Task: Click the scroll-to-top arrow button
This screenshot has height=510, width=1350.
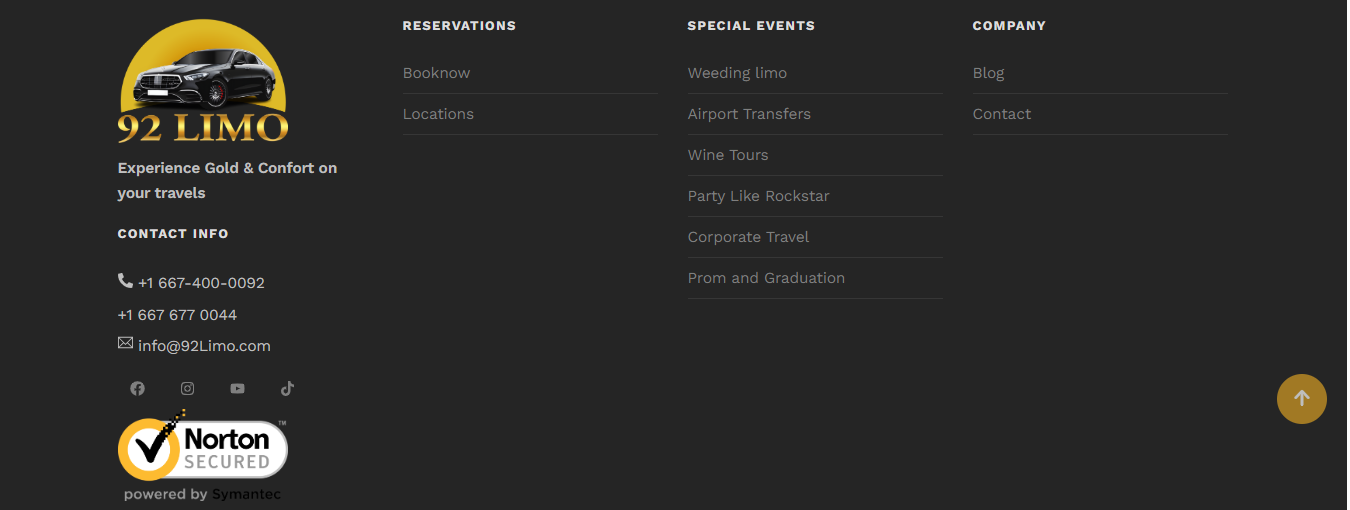Action: tap(1302, 398)
